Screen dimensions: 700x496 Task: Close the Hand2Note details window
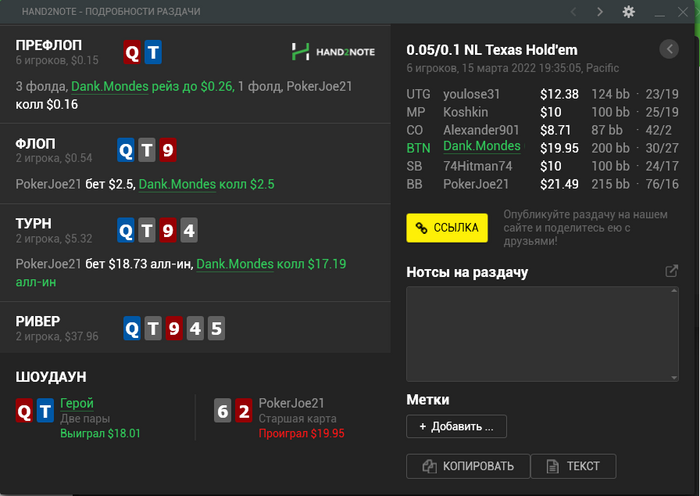pyautogui.click(x=683, y=12)
